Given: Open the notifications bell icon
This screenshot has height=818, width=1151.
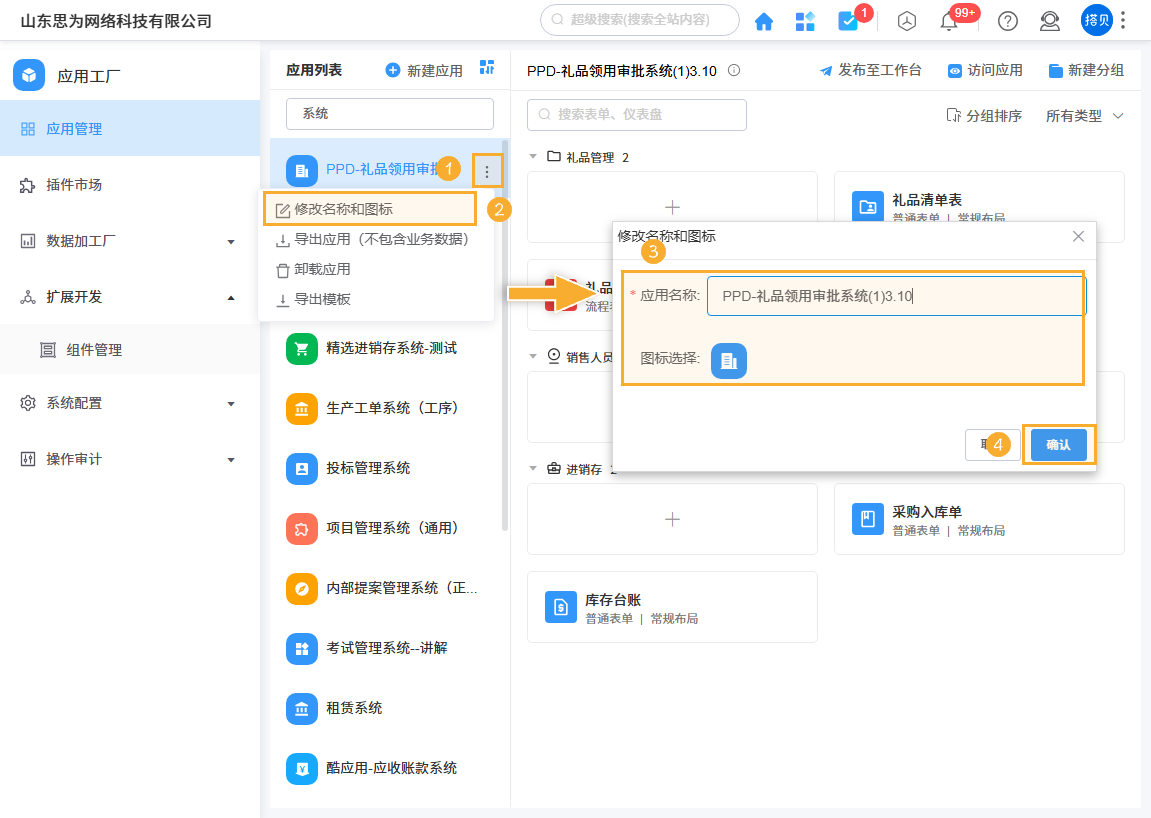Looking at the screenshot, I should pyautogui.click(x=950, y=20).
